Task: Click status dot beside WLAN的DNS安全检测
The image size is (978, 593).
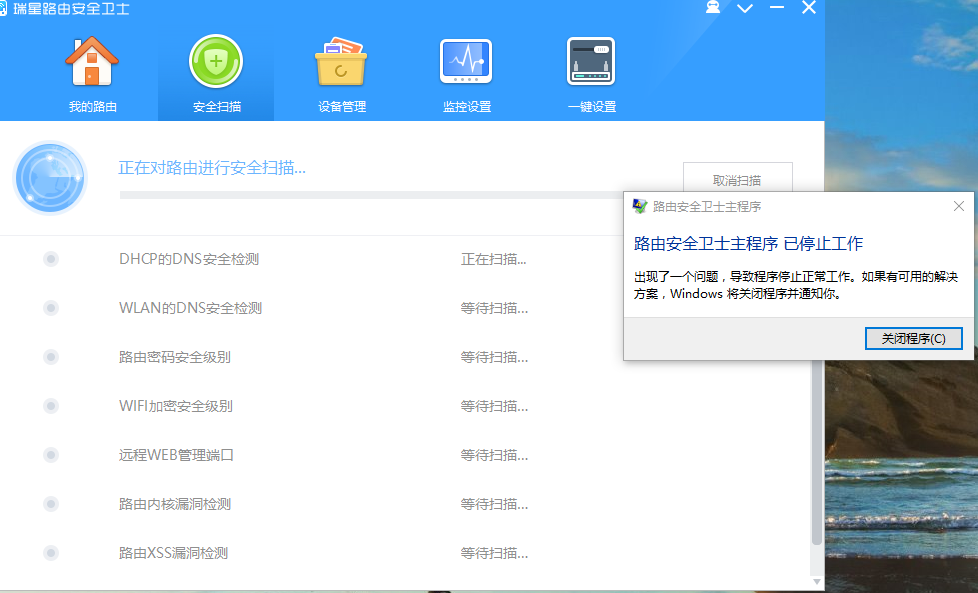Action: (51, 308)
